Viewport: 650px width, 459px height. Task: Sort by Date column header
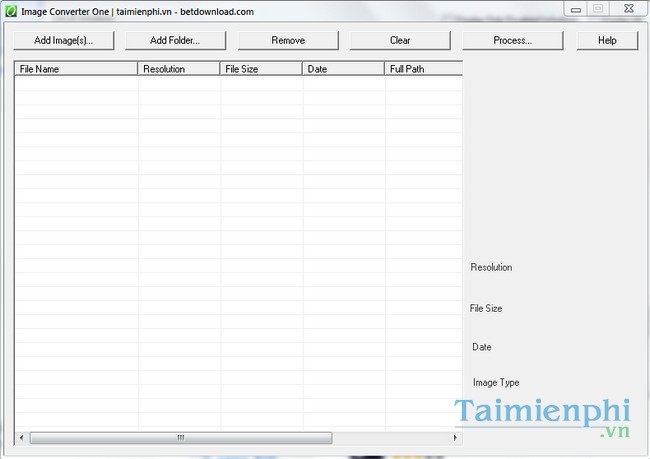tap(344, 69)
